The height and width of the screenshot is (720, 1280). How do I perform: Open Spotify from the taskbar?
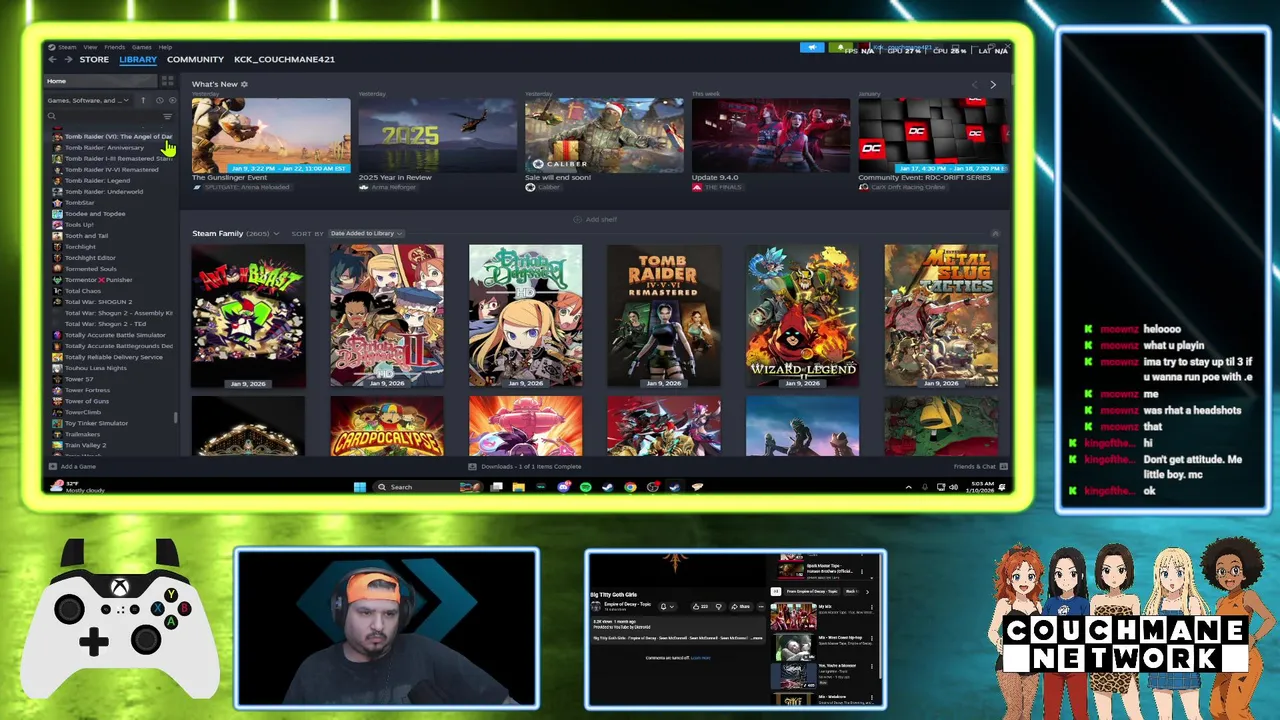[x=585, y=487]
